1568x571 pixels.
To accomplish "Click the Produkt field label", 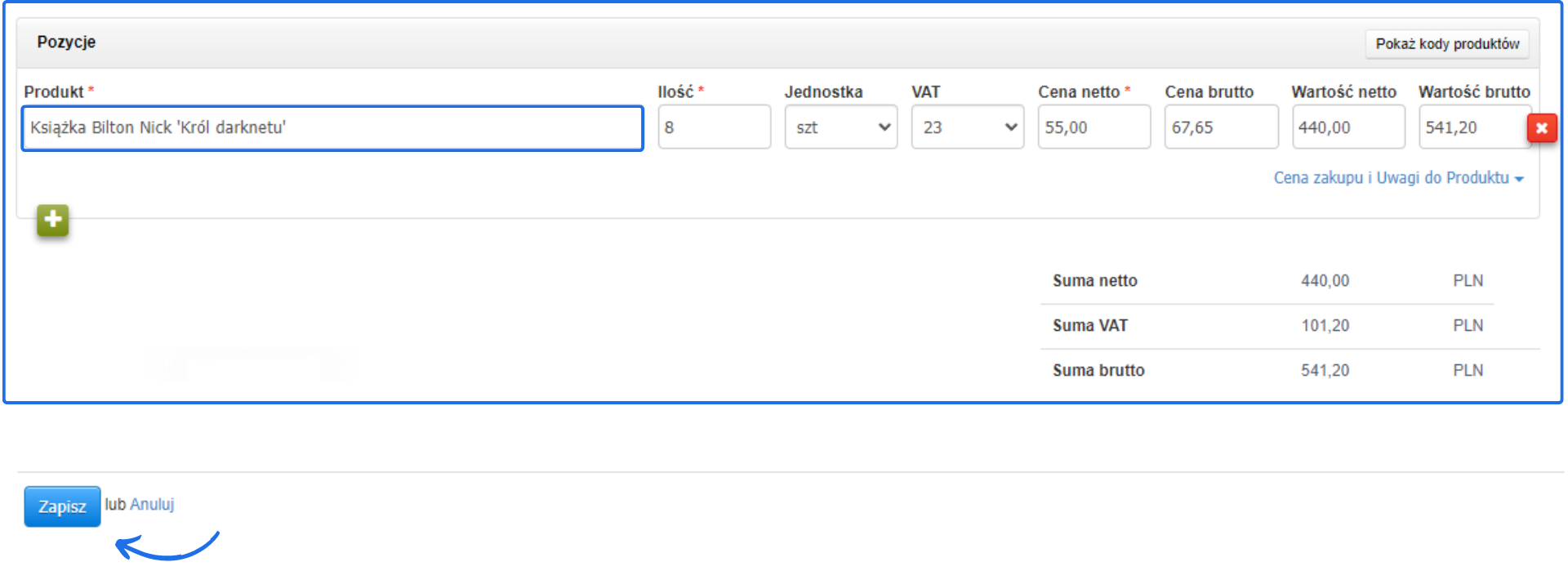I will 54,92.
